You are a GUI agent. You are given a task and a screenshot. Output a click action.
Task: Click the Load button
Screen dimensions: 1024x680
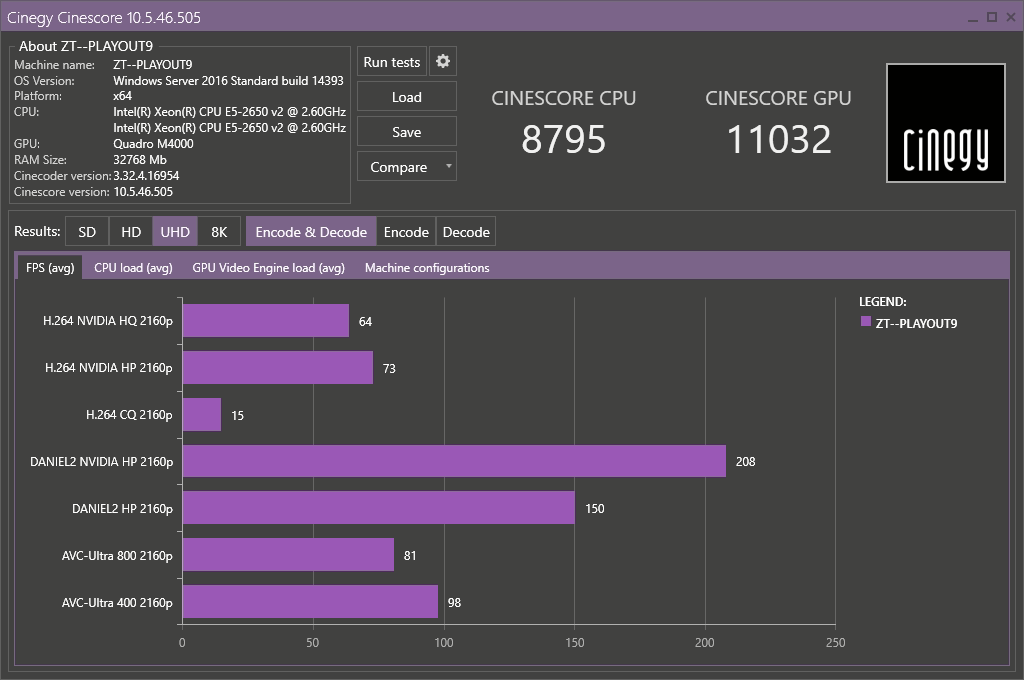407,97
